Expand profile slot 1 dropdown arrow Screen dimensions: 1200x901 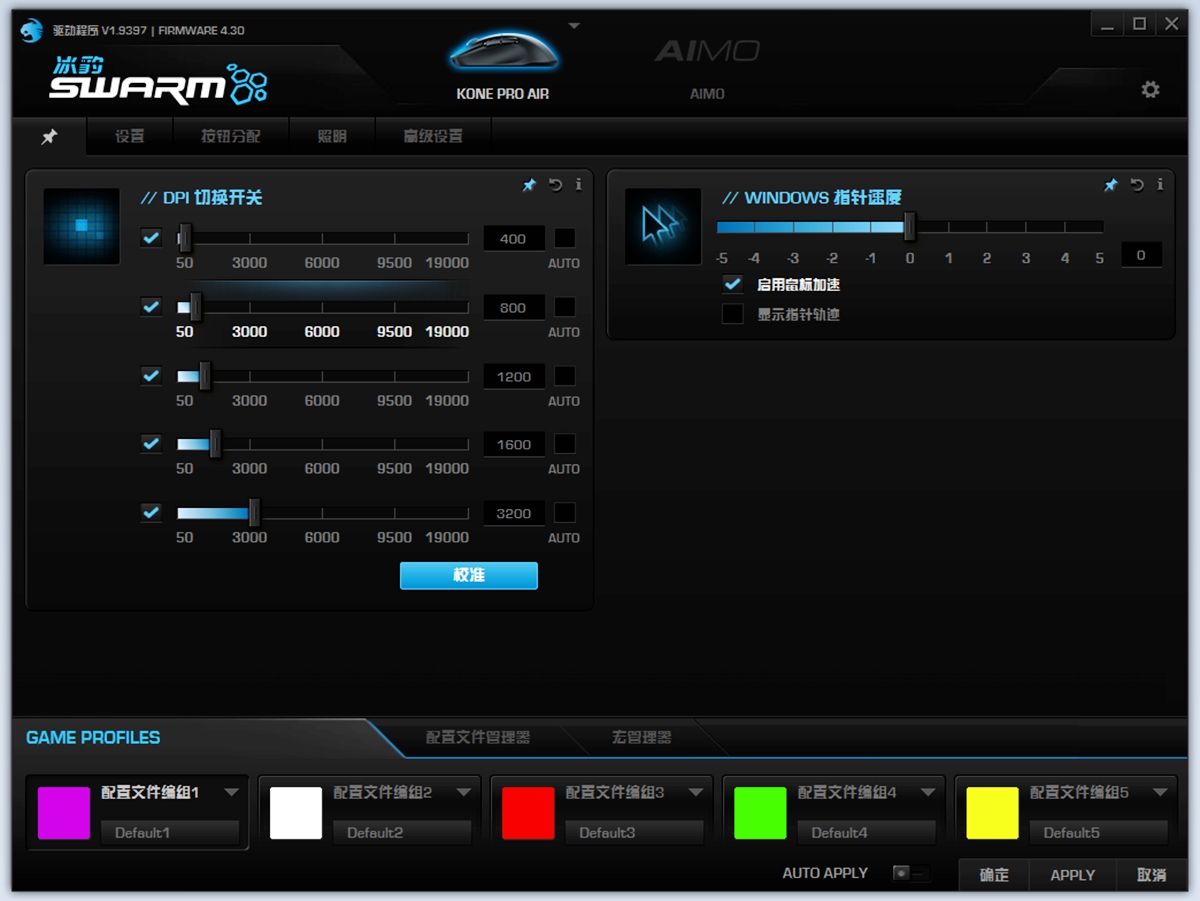pyautogui.click(x=232, y=792)
